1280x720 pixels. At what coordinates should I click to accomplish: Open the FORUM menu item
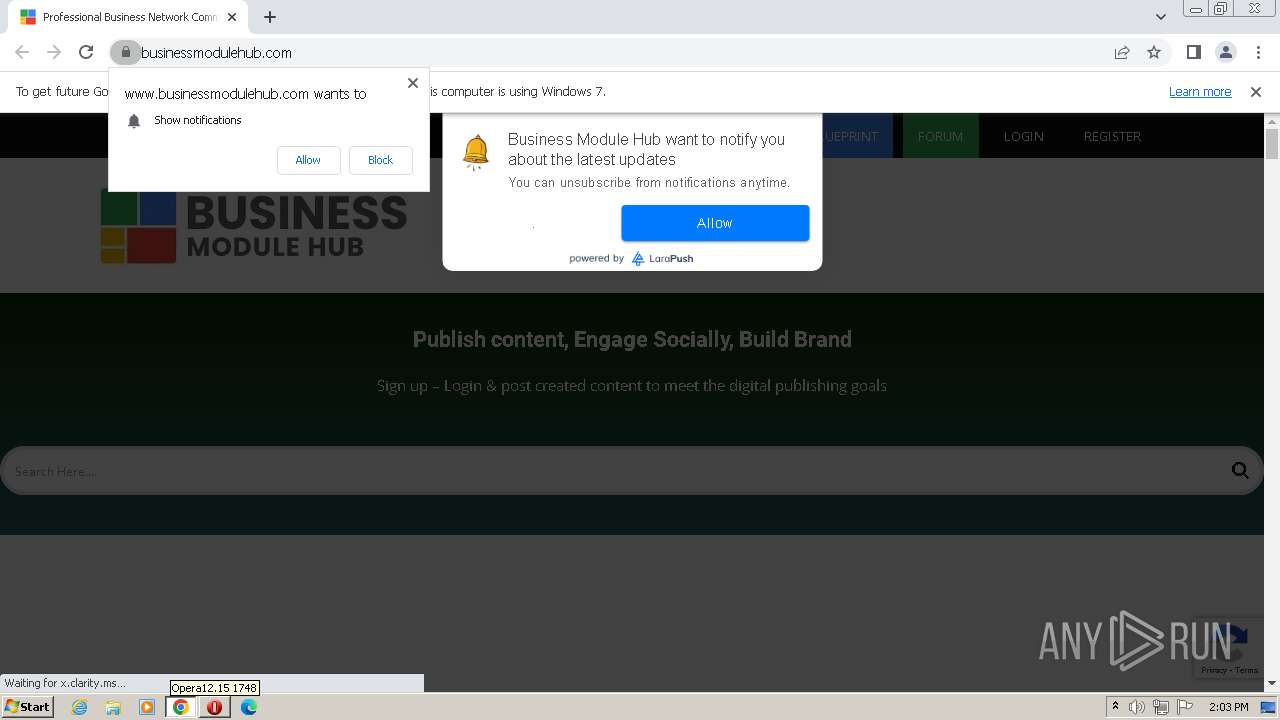click(x=940, y=136)
